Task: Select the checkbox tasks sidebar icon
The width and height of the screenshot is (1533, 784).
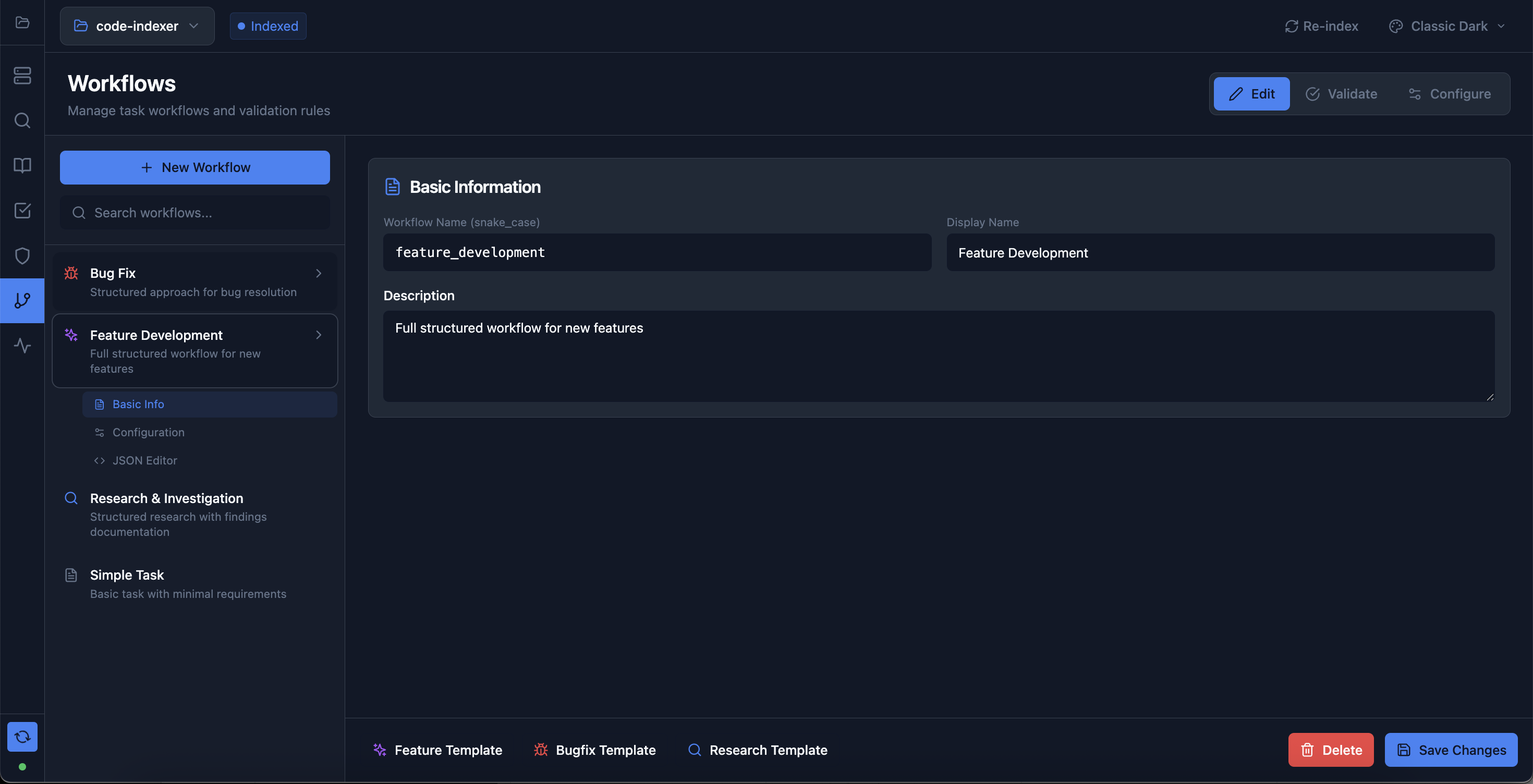Action: click(x=22, y=211)
